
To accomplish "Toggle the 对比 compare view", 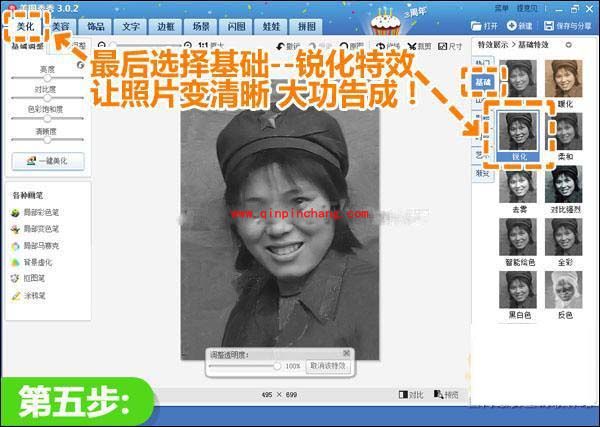I will point(411,394).
